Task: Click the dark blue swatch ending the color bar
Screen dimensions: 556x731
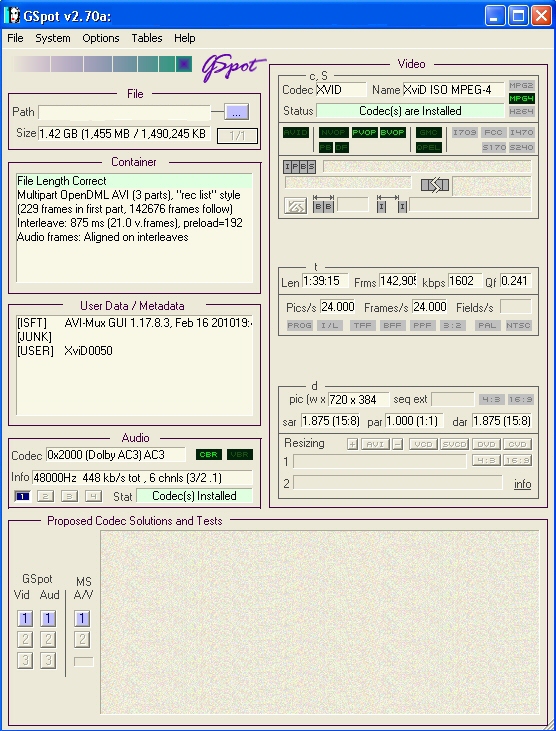Action: tap(184, 64)
